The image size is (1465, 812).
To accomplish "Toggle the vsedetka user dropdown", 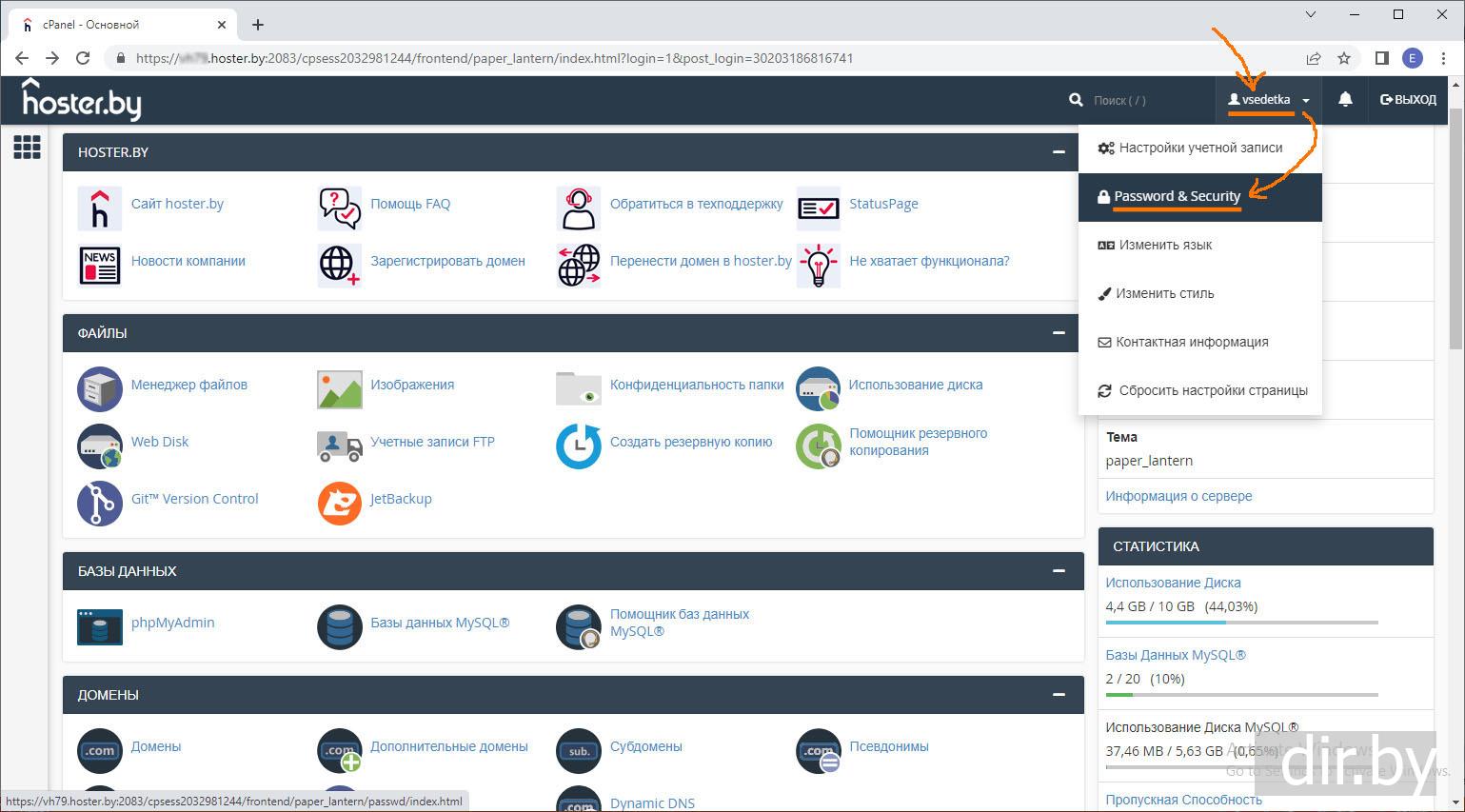I will click(x=1269, y=100).
